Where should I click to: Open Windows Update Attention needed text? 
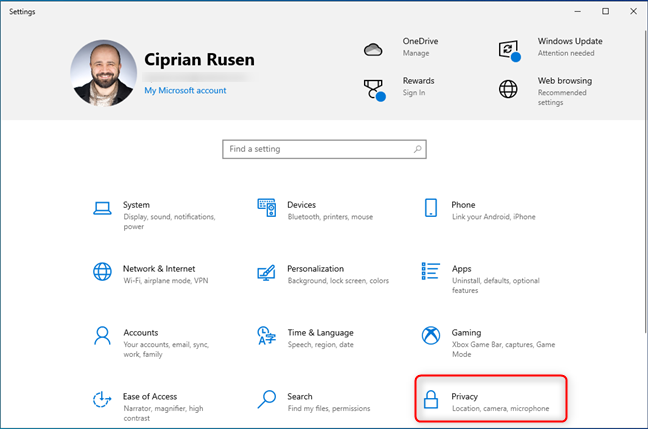pos(566,53)
